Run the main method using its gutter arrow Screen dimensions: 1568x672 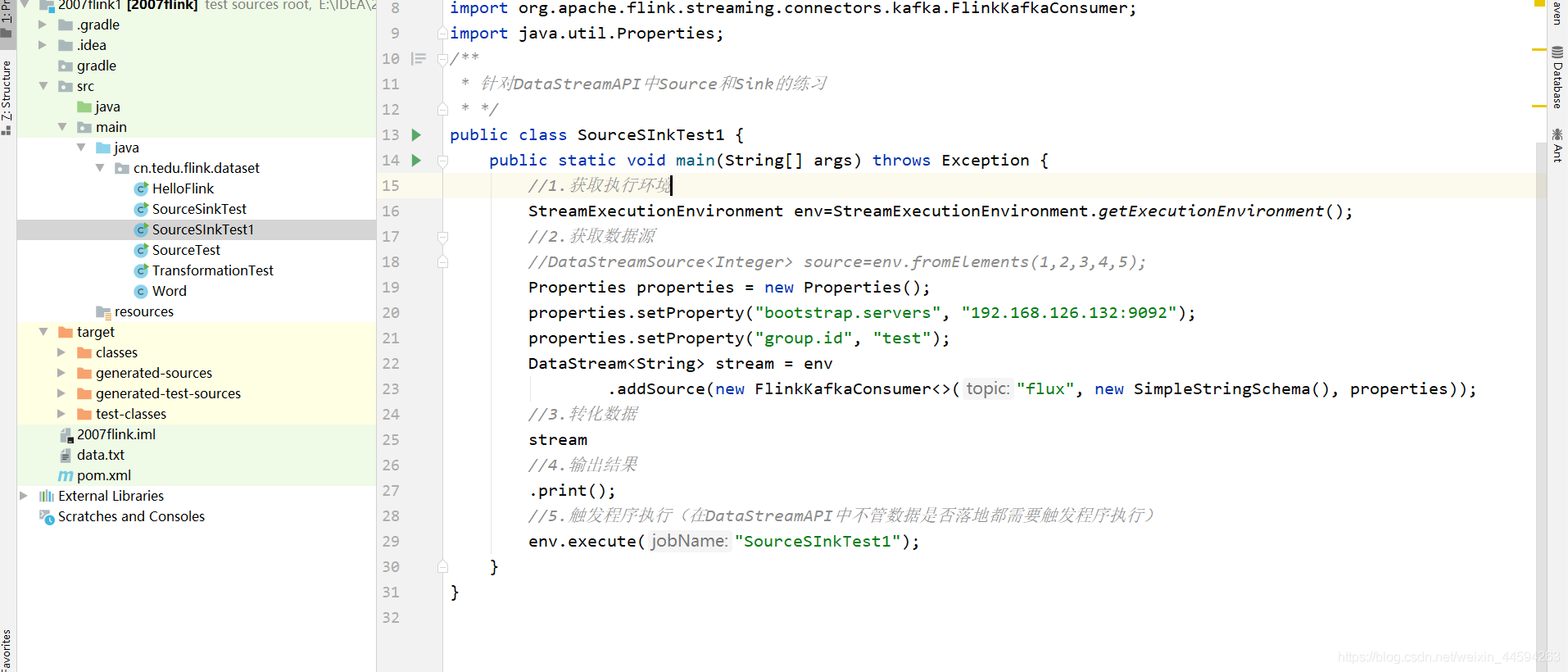tap(416, 160)
